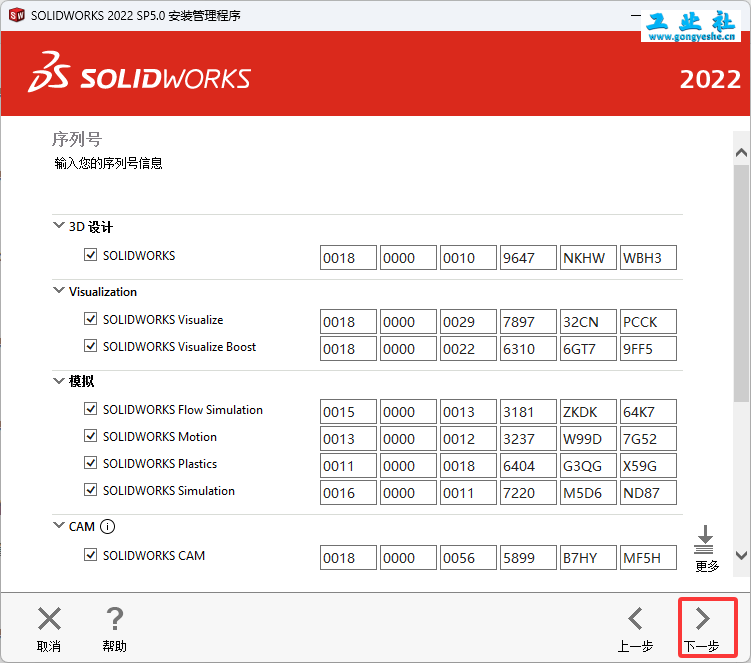Click Visualize Boost serial field 9FF5

pyautogui.click(x=648, y=348)
